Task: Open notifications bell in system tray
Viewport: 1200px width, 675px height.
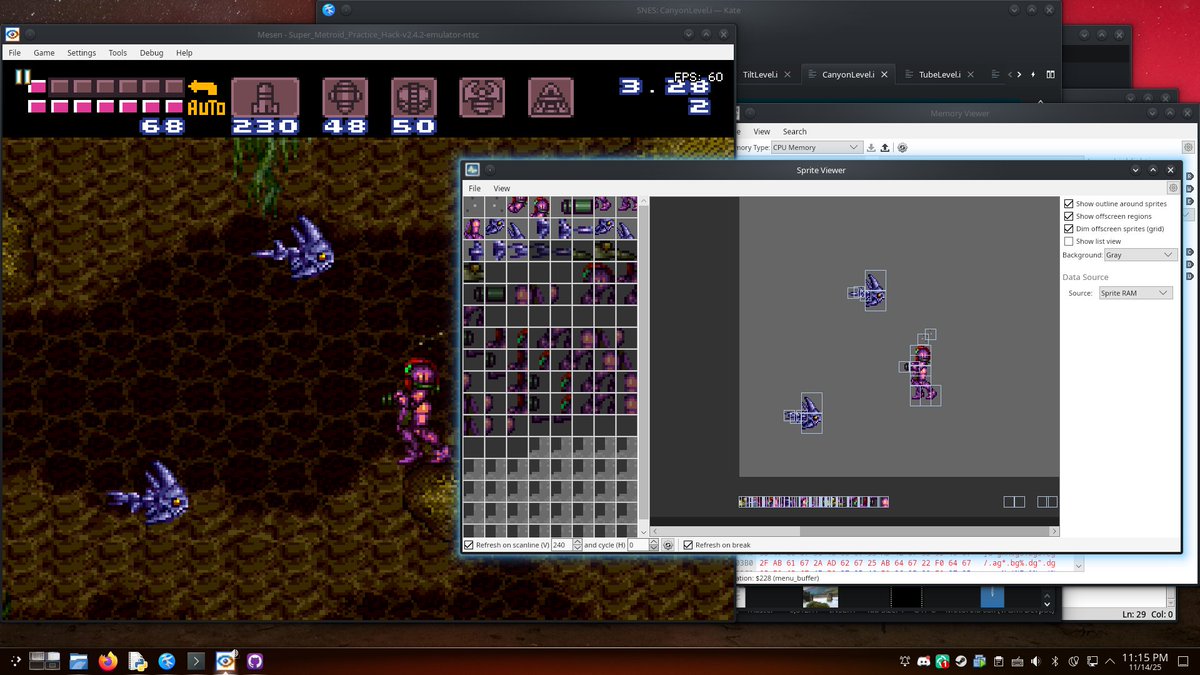Action: 905,661
